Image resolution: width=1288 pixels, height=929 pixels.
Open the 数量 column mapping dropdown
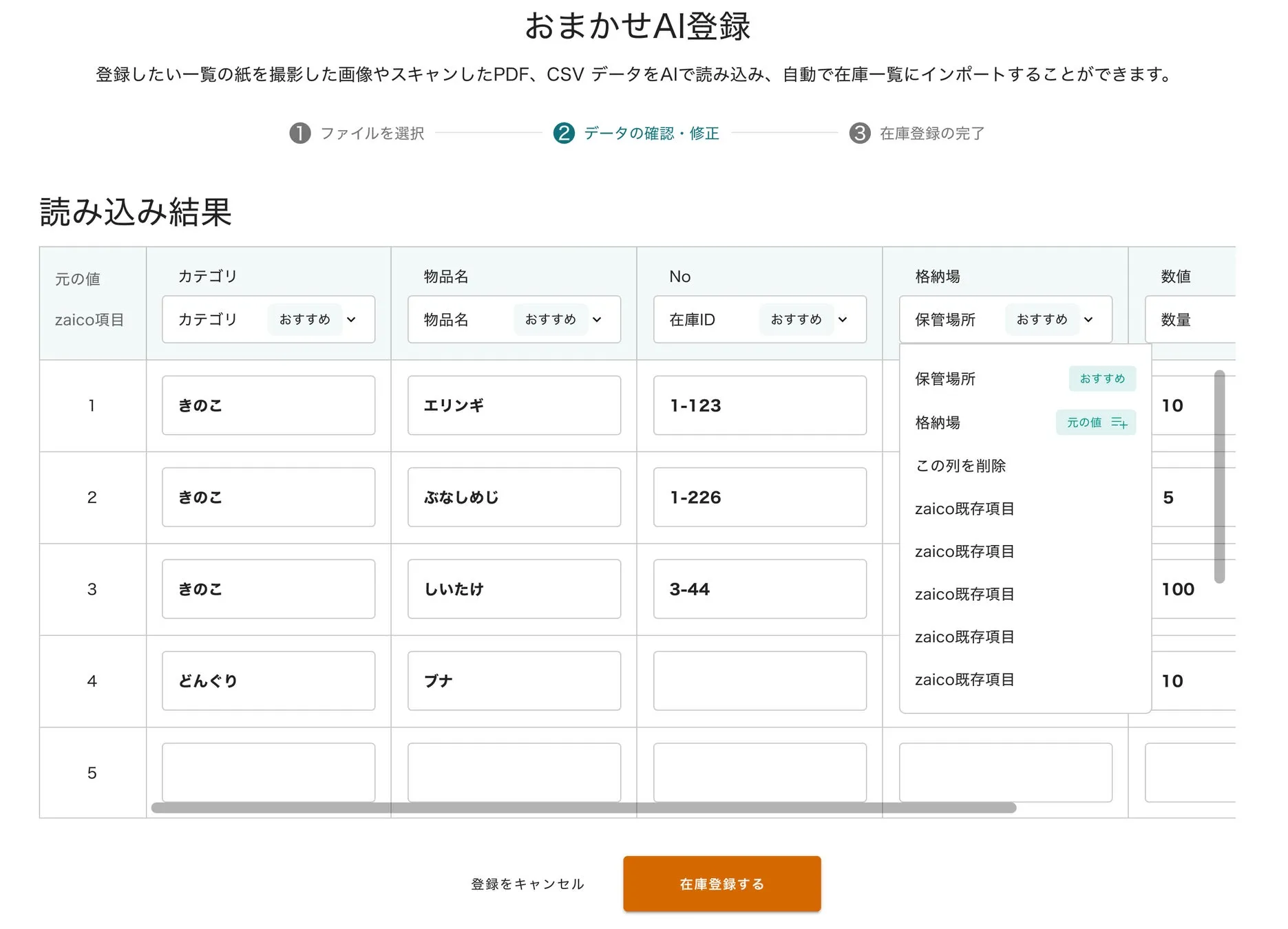tap(1191, 319)
